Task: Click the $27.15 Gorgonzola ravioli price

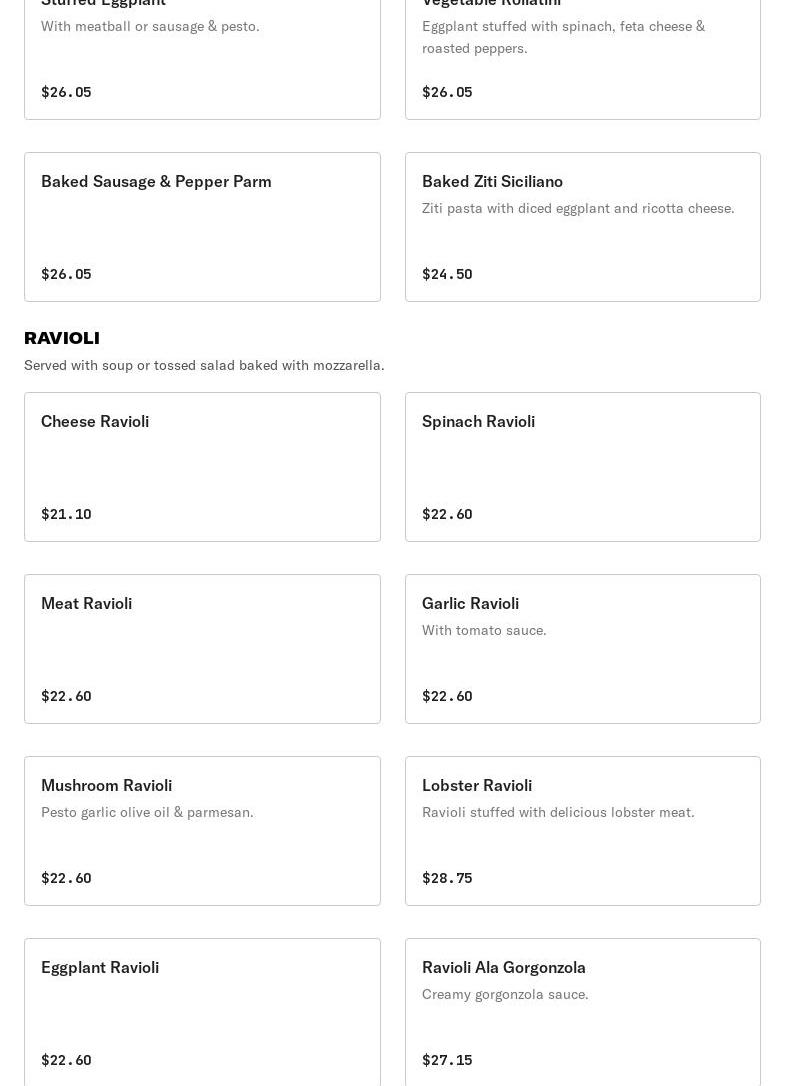Action: [447, 1060]
